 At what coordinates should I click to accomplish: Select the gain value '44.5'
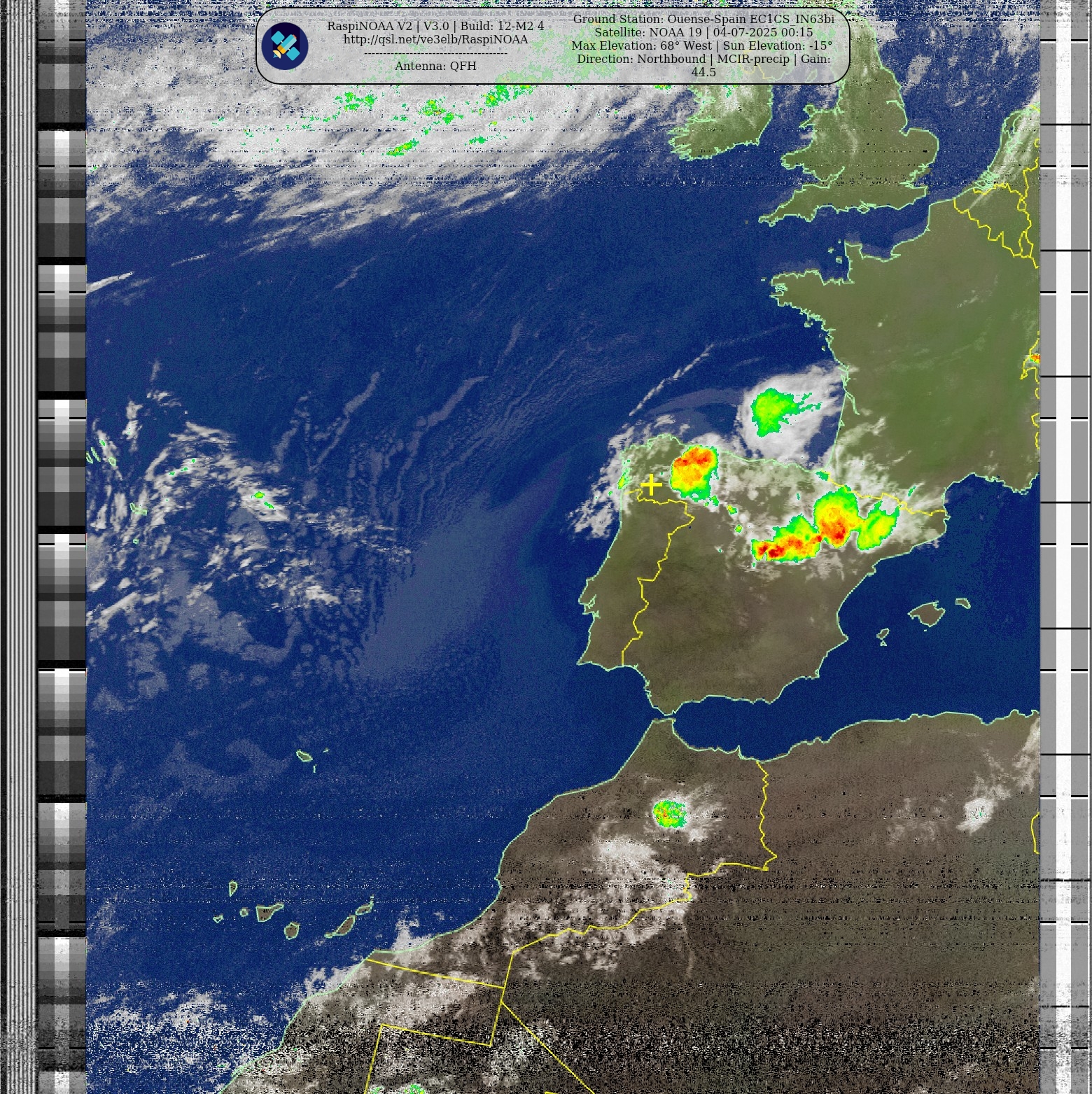(703, 72)
